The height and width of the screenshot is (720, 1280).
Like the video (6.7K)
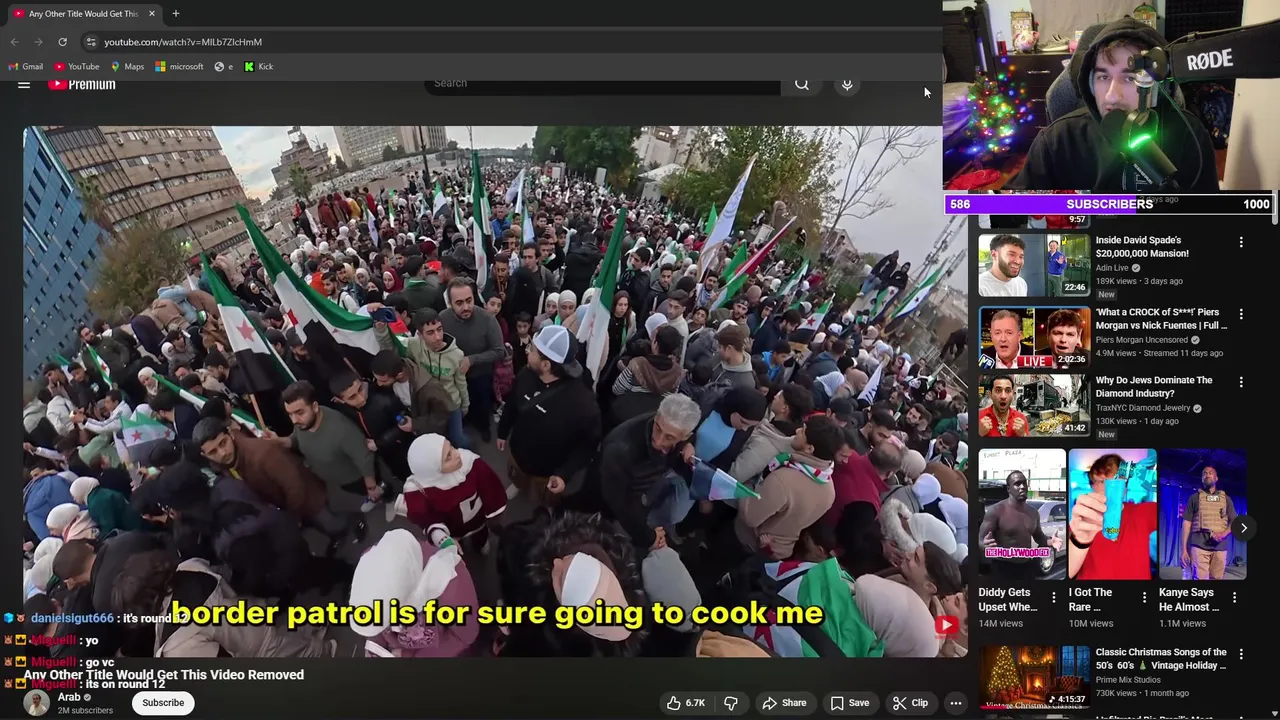[x=686, y=703]
